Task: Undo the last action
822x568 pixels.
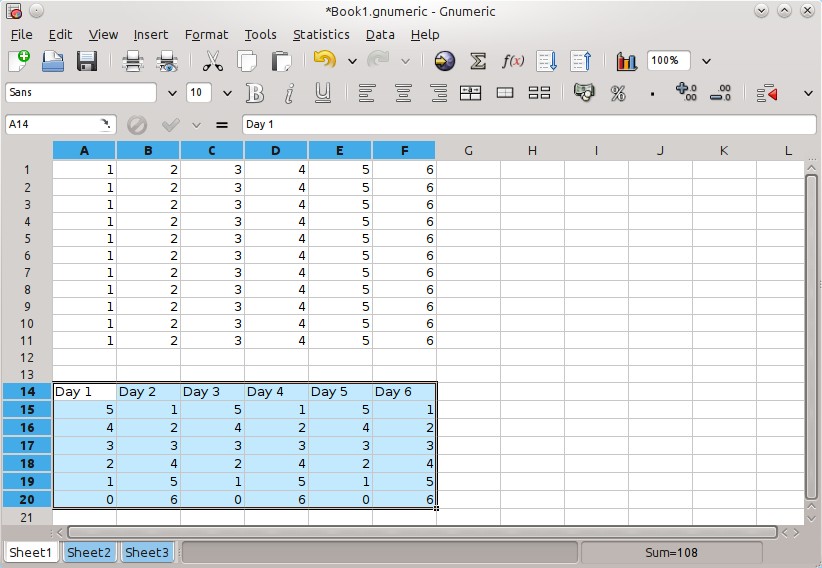Action: pyautogui.click(x=325, y=60)
